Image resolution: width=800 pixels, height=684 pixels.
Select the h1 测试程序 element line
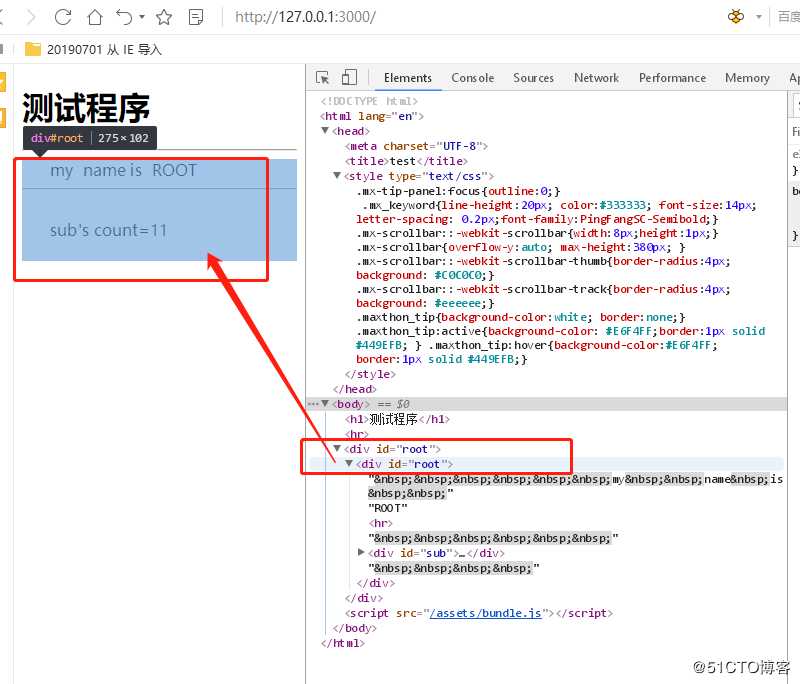click(397, 419)
